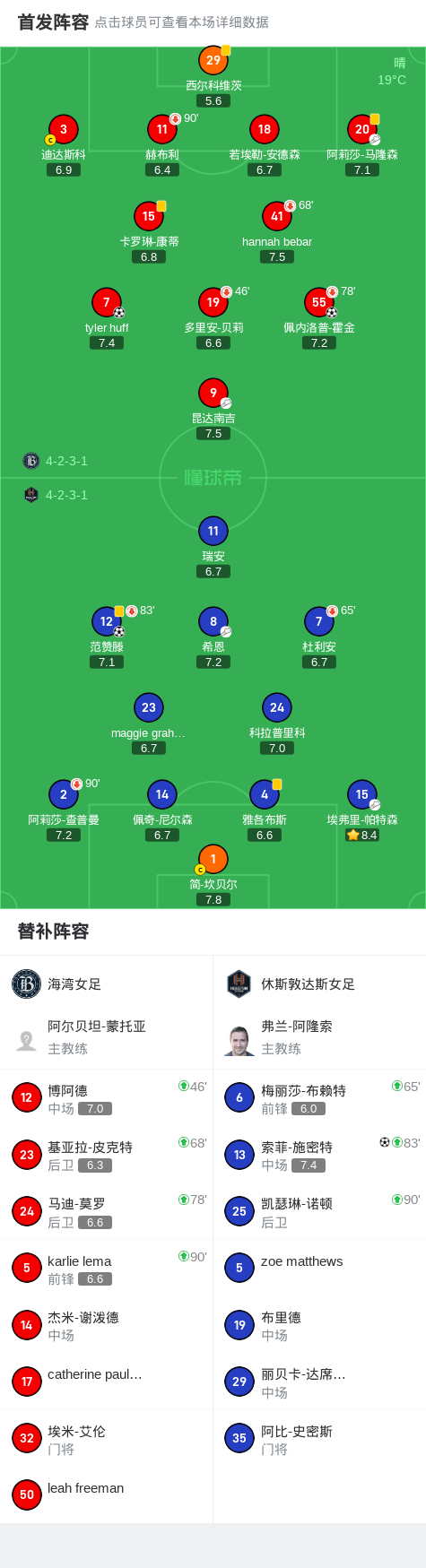Open coach 阿尔贝坦-蒙托亚 entry
Screen dimensions: 426x1568
pyautogui.click(x=106, y=1037)
